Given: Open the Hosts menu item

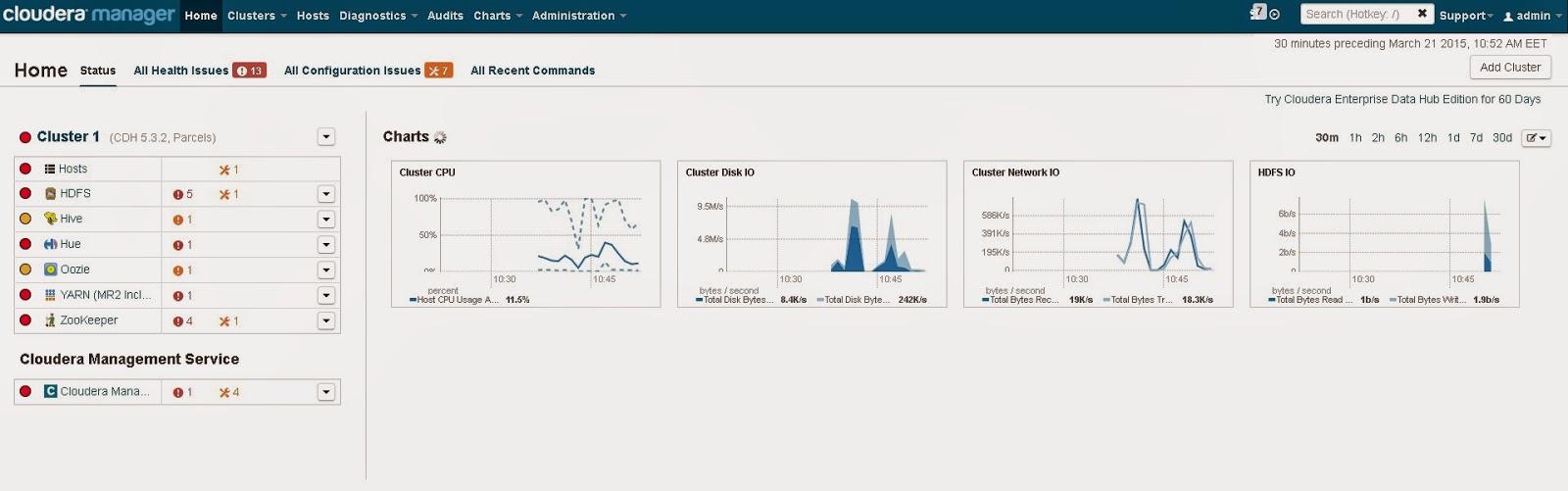Looking at the screenshot, I should pos(313,16).
